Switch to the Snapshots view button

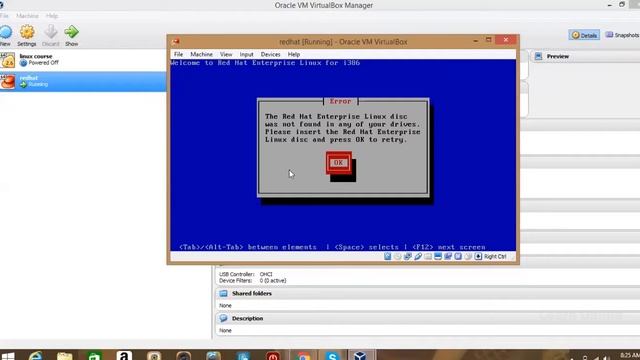click(622, 35)
